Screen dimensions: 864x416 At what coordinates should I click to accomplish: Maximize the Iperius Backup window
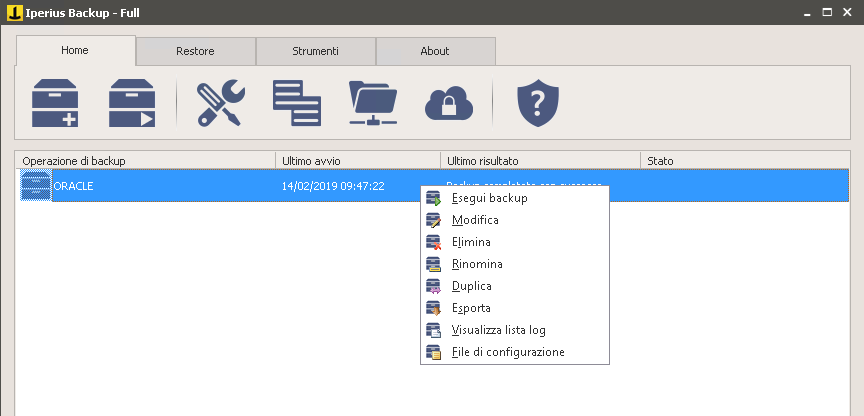click(827, 12)
